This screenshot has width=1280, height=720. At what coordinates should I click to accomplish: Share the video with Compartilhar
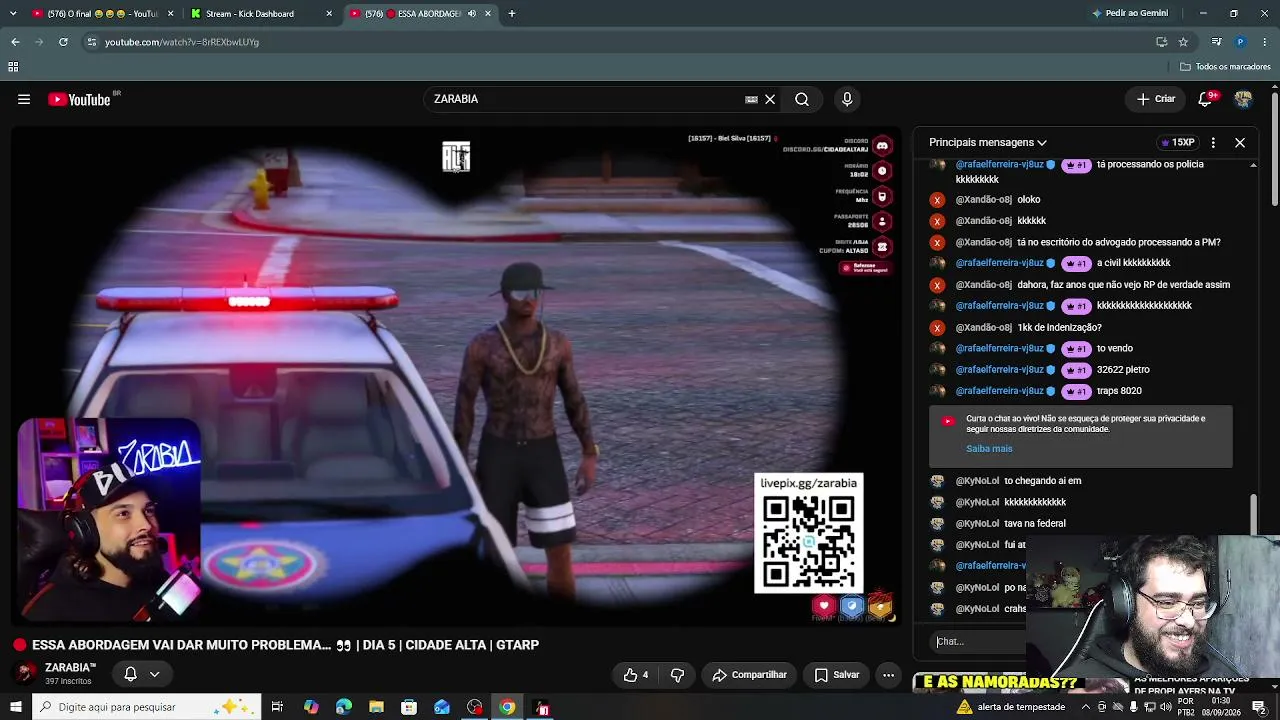pos(749,675)
